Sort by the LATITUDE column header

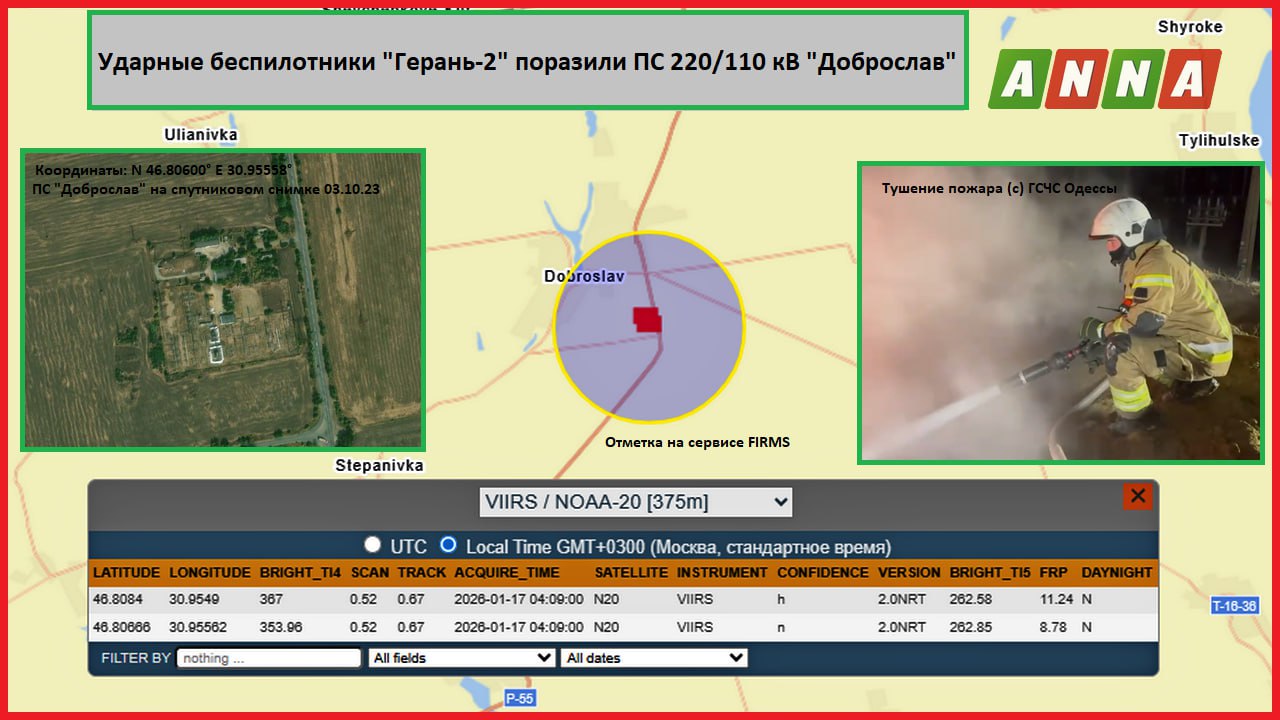126,573
